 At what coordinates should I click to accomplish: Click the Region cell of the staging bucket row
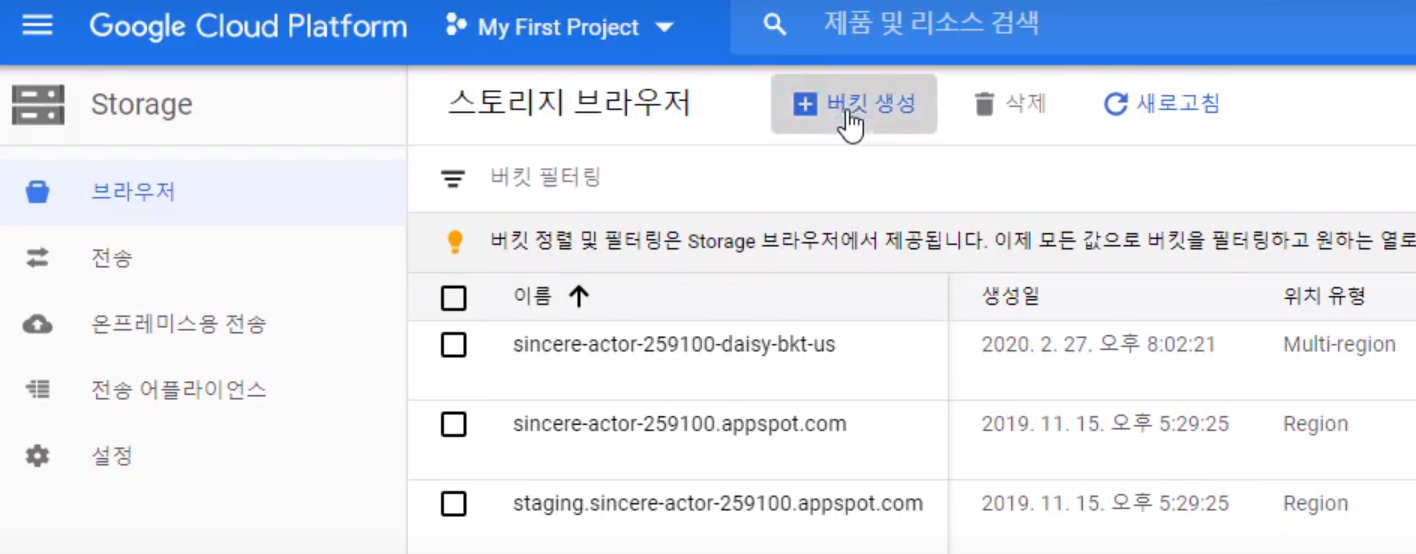point(1316,503)
